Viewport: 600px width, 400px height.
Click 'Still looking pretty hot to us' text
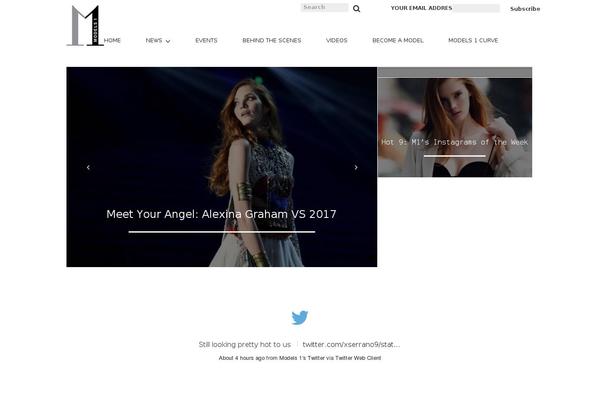pyautogui.click(x=245, y=344)
